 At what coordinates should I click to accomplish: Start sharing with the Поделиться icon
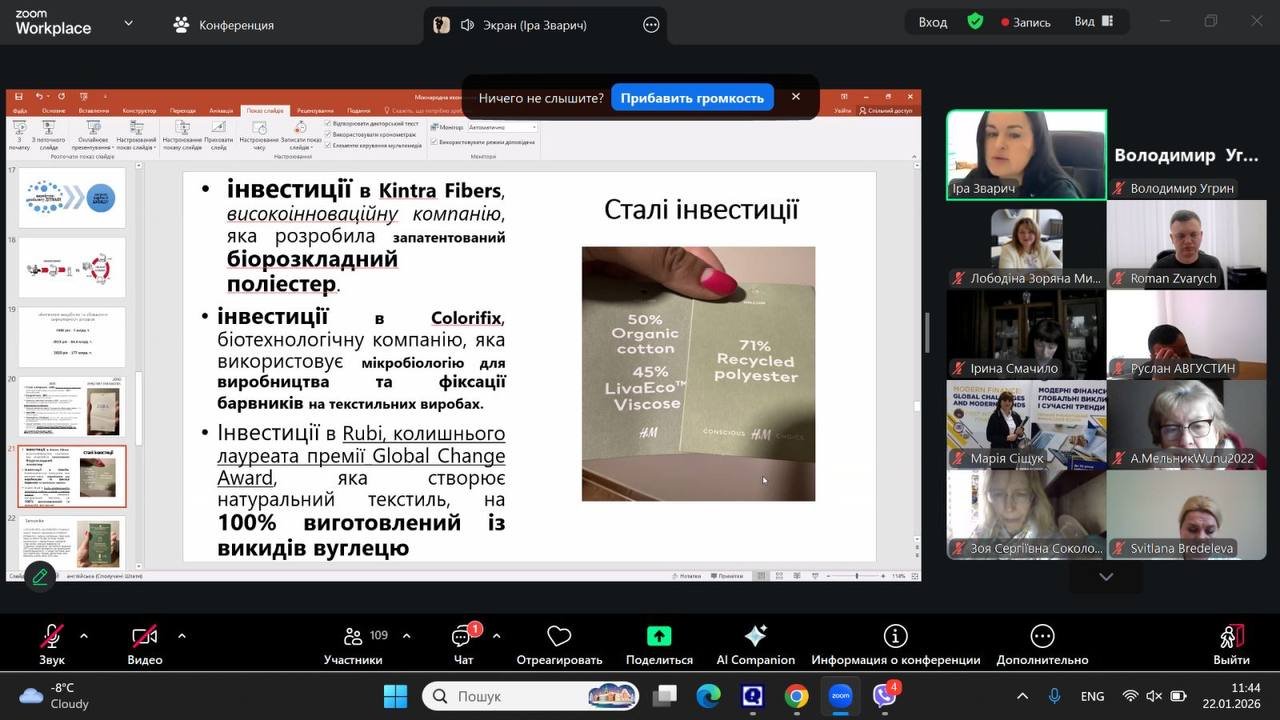(659, 637)
